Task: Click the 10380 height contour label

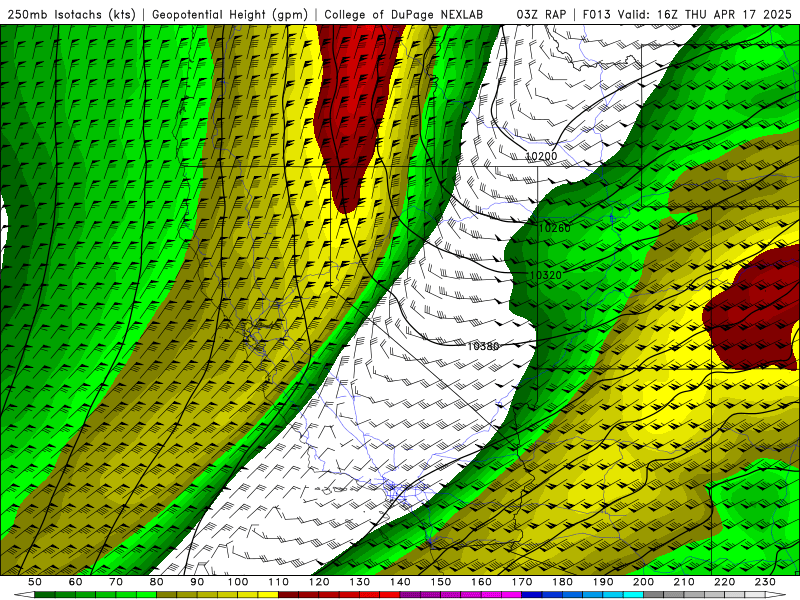Action: pyautogui.click(x=483, y=346)
